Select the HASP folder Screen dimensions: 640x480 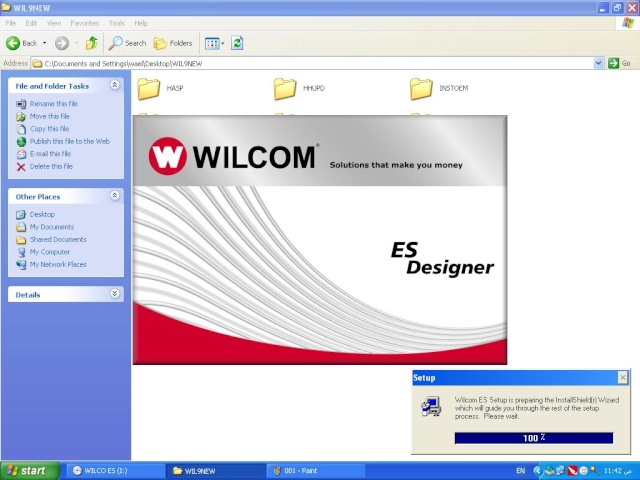160,89
